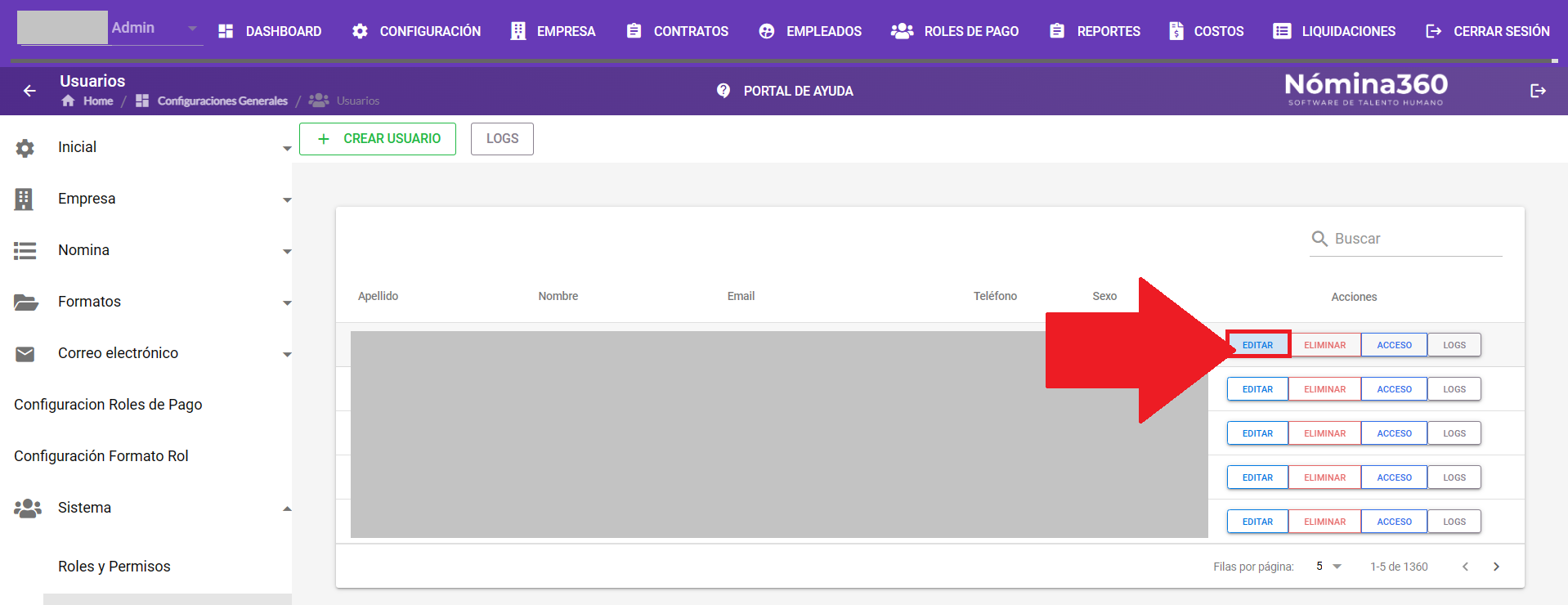Go to previous page of users
Image resolution: width=1568 pixels, height=605 pixels.
pyautogui.click(x=1465, y=567)
